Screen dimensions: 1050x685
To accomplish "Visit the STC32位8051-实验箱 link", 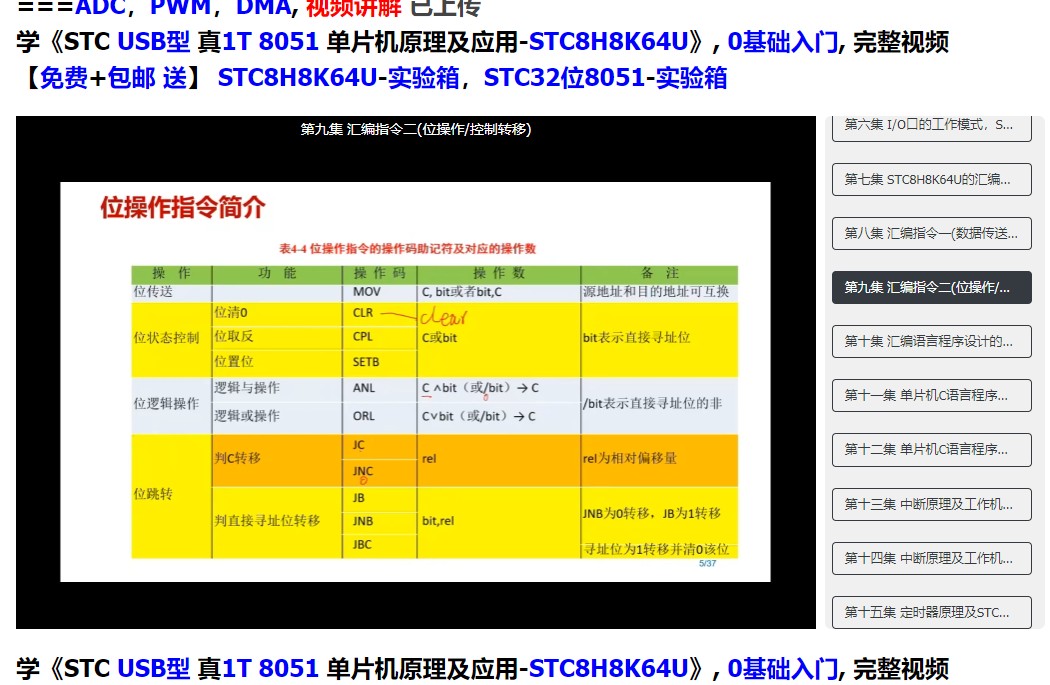I will click(605, 78).
